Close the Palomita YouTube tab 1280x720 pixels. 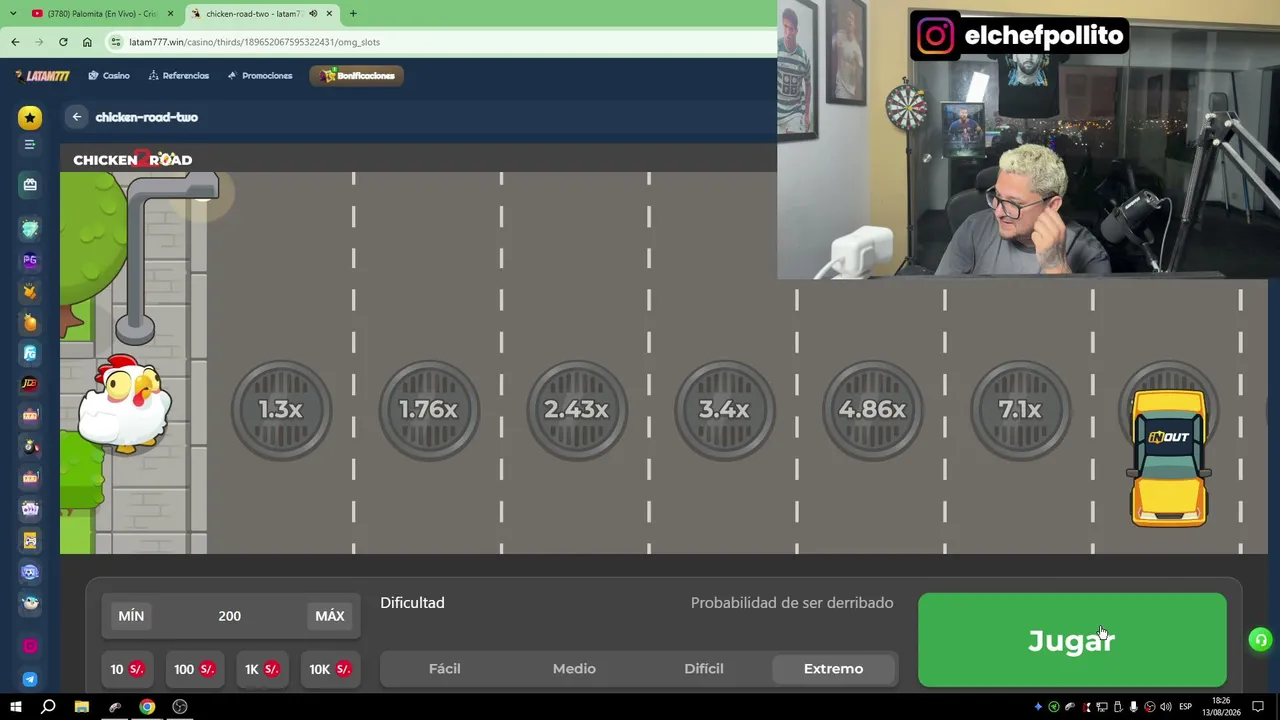click(x=171, y=14)
